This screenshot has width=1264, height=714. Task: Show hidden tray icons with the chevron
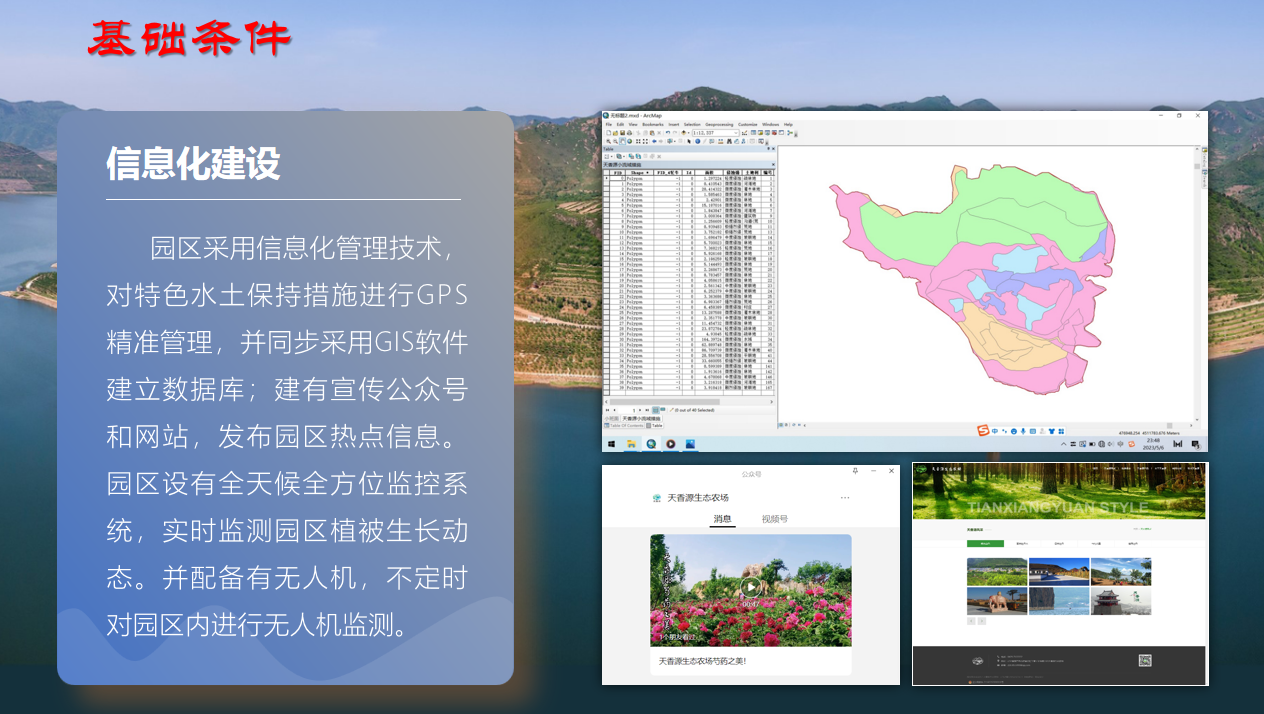pos(1063,444)
